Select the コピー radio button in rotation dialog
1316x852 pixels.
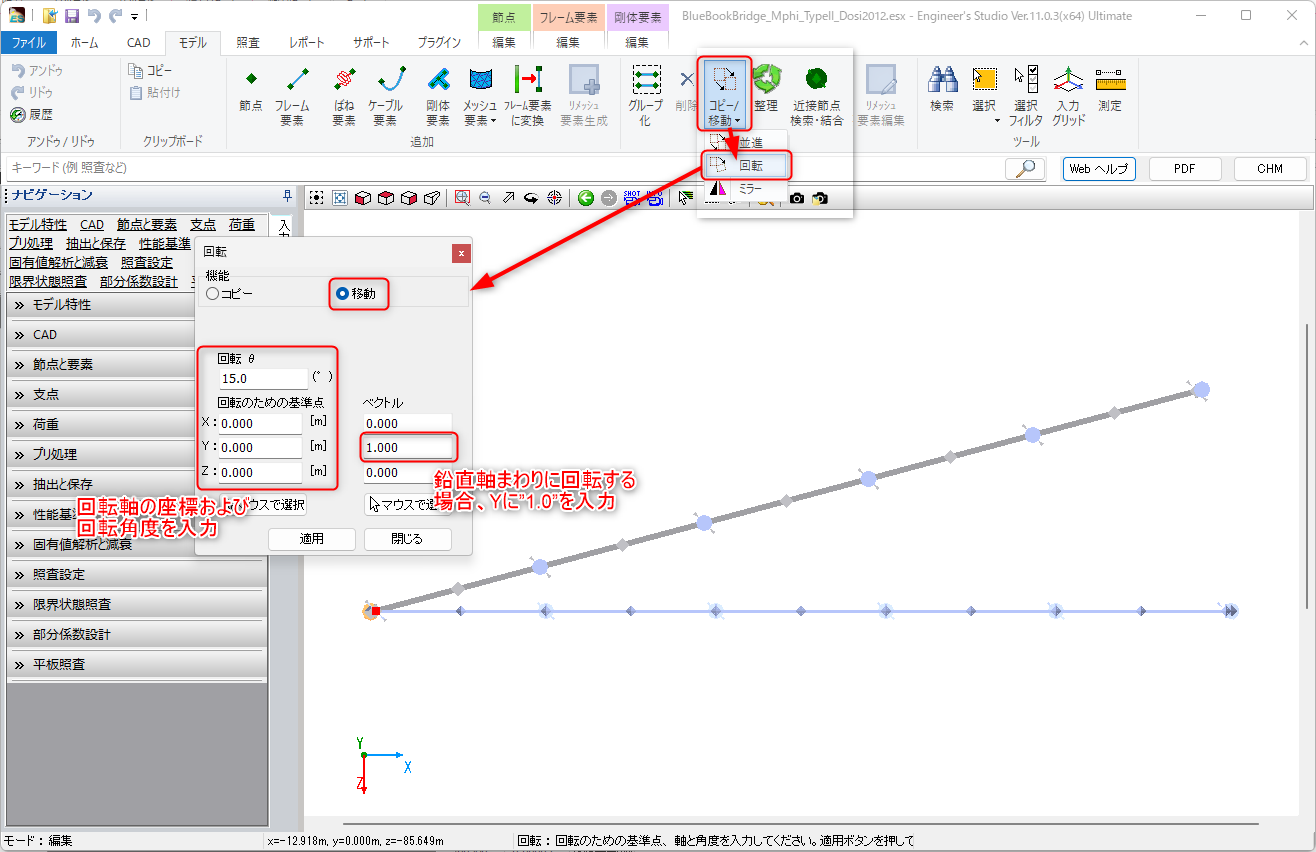point(212,294)
